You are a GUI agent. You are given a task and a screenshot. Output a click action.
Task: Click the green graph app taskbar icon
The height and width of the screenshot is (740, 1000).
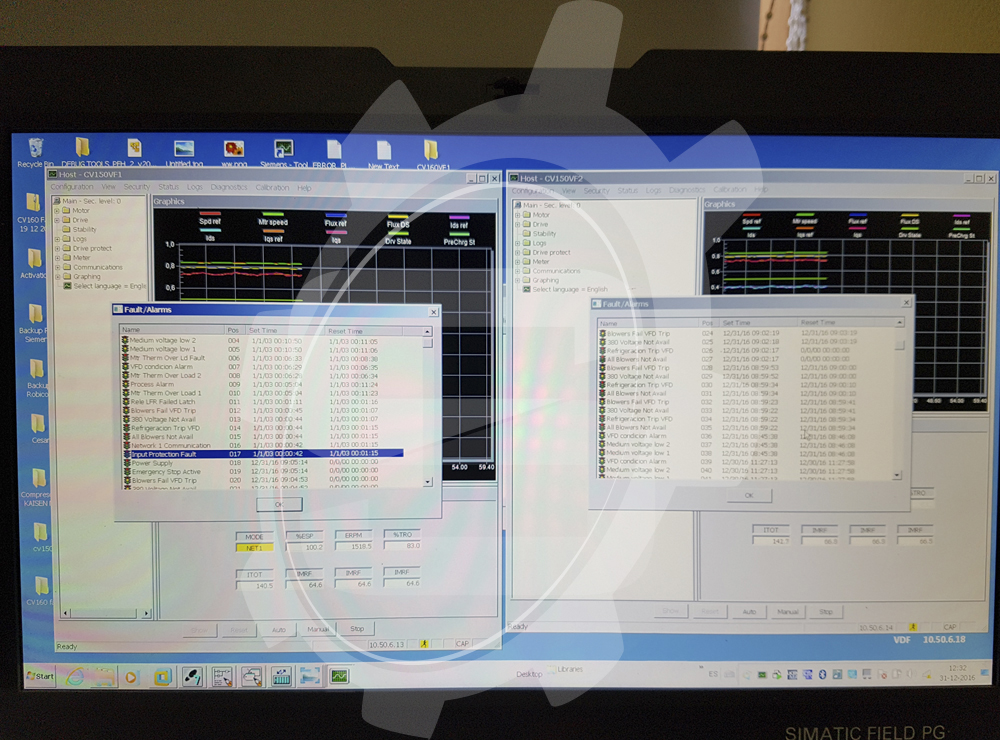point(339,676)
